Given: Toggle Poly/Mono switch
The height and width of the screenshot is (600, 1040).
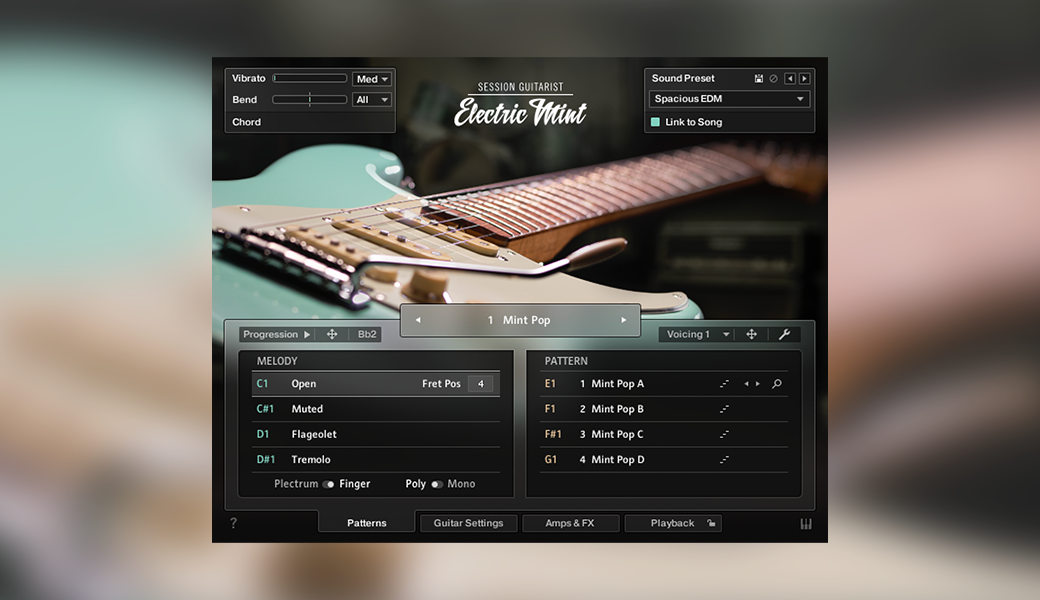Looking at the screenshot, I should 436,484.
